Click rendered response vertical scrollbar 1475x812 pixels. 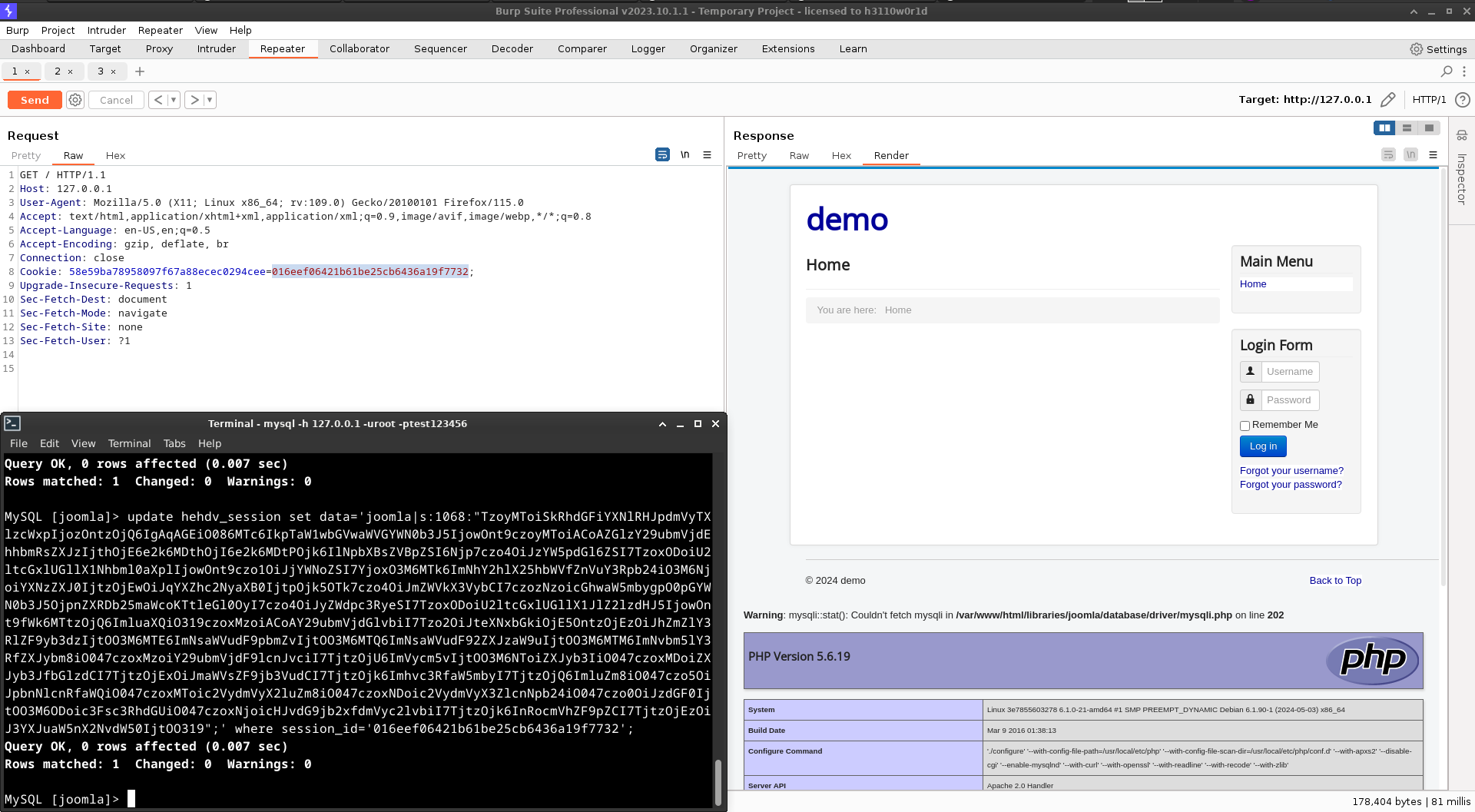tap(1444, 376)
